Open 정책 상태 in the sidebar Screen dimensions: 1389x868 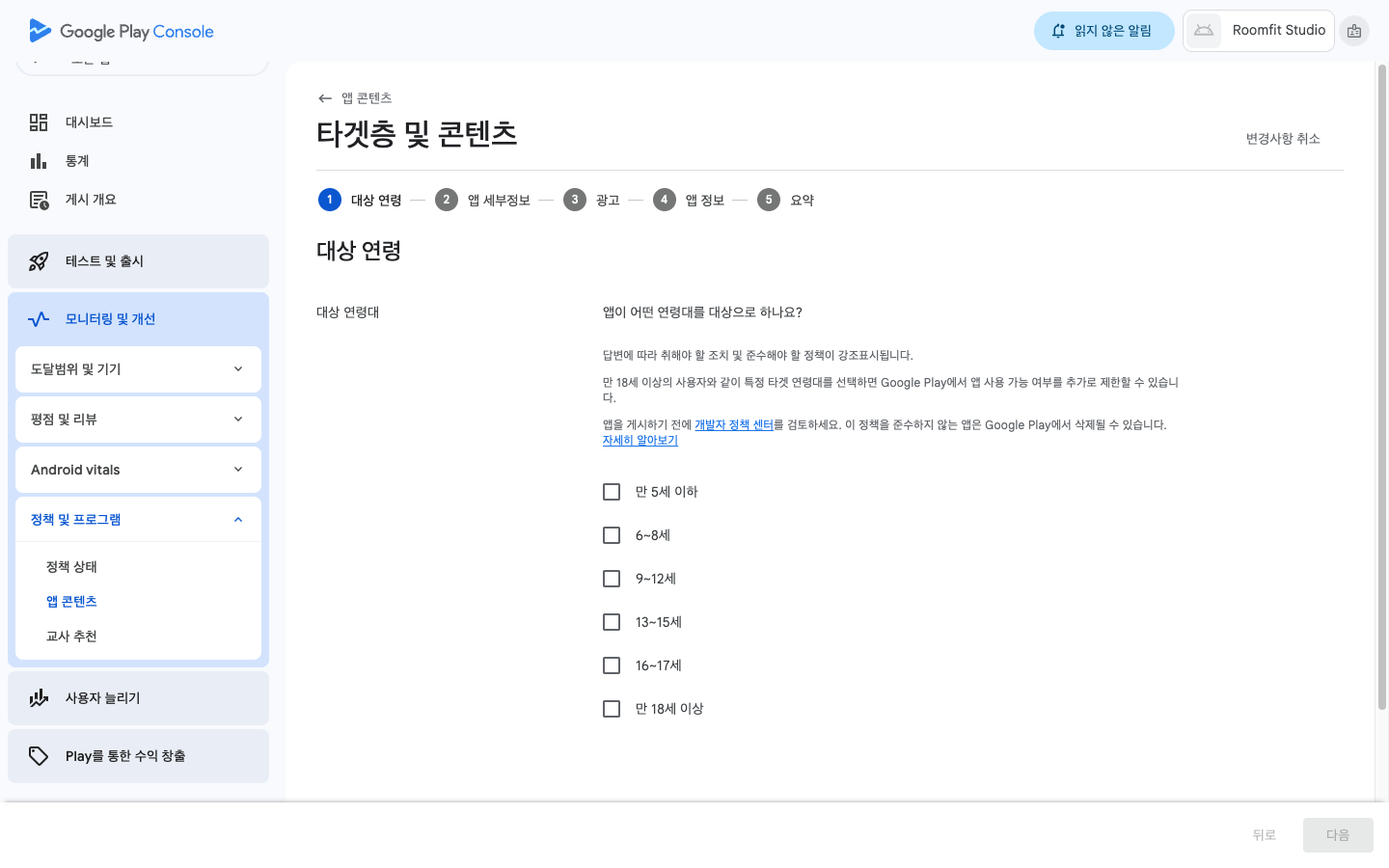pyautogui.click(x=71, y=567)
